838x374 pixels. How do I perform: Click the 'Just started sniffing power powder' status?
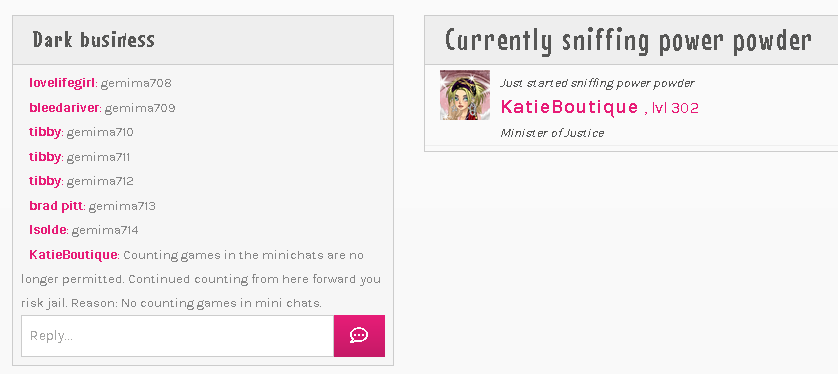pyautogui.click(x=598, y=83)
